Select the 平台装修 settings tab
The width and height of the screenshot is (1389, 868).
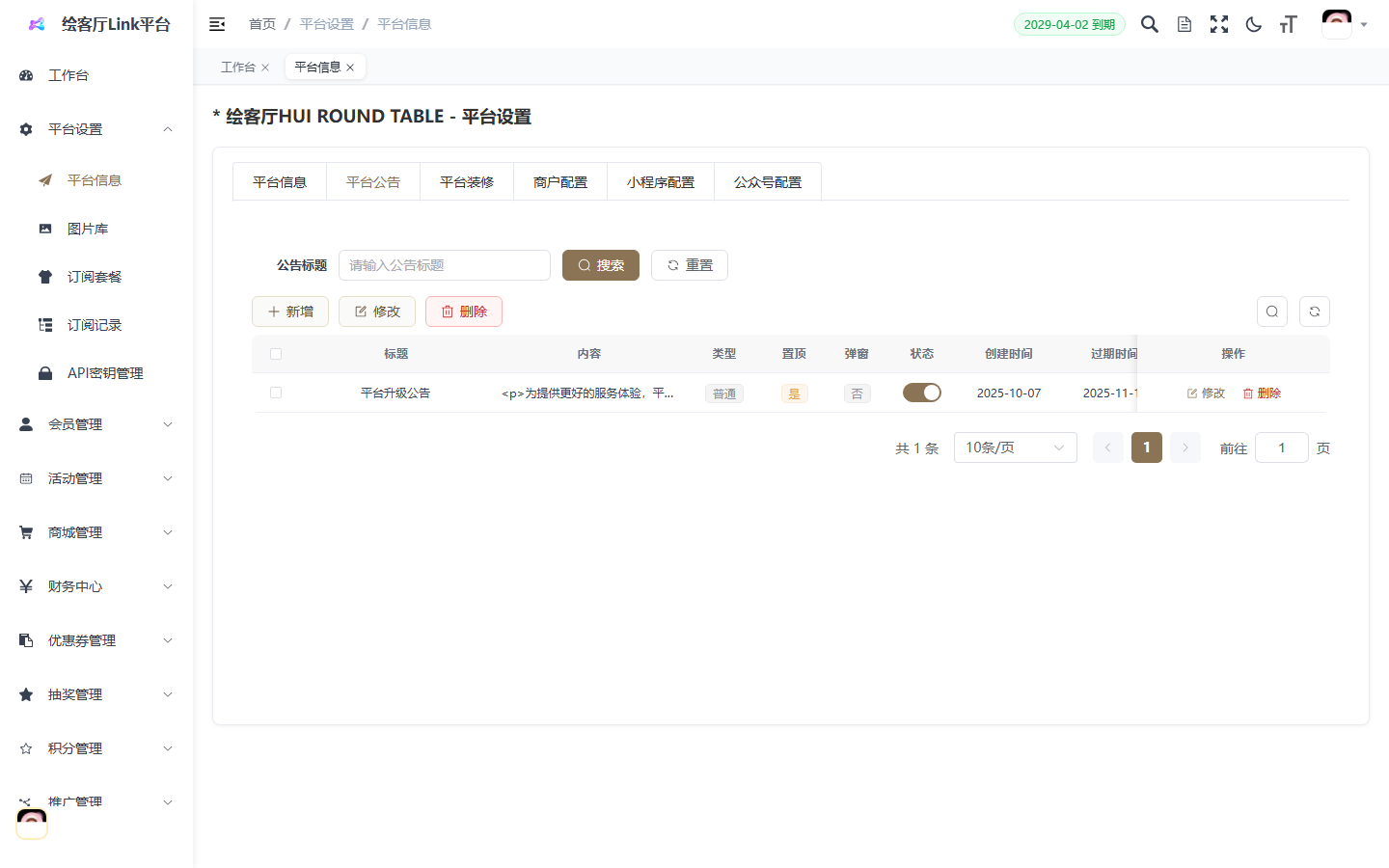[467, 181]
